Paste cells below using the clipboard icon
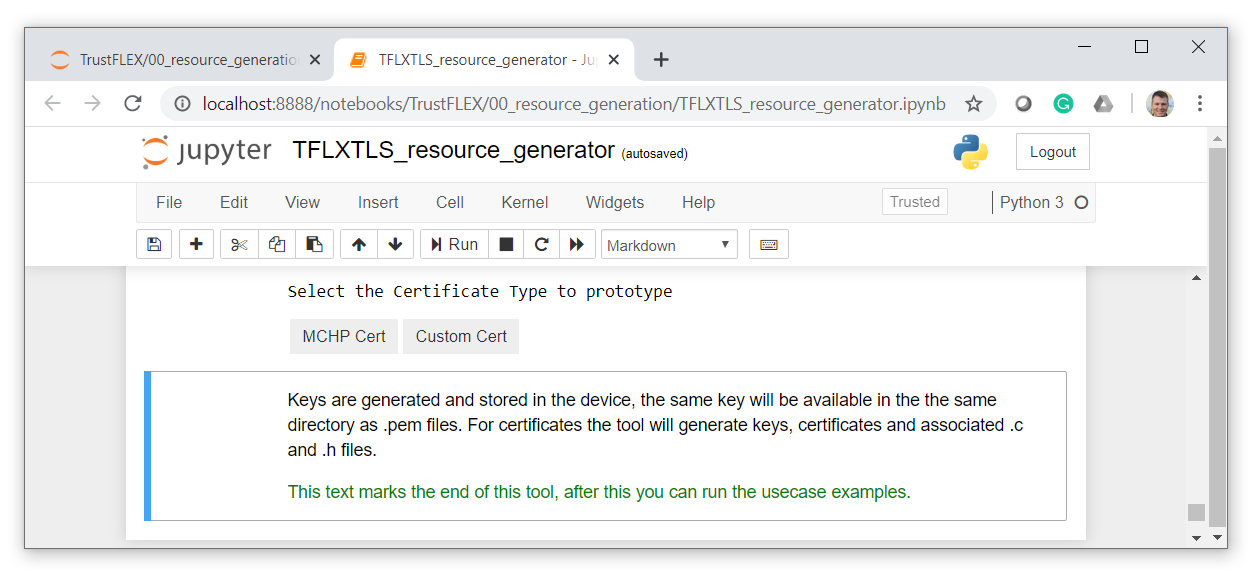The image size is (1256, 575). (x=314, y=245)
